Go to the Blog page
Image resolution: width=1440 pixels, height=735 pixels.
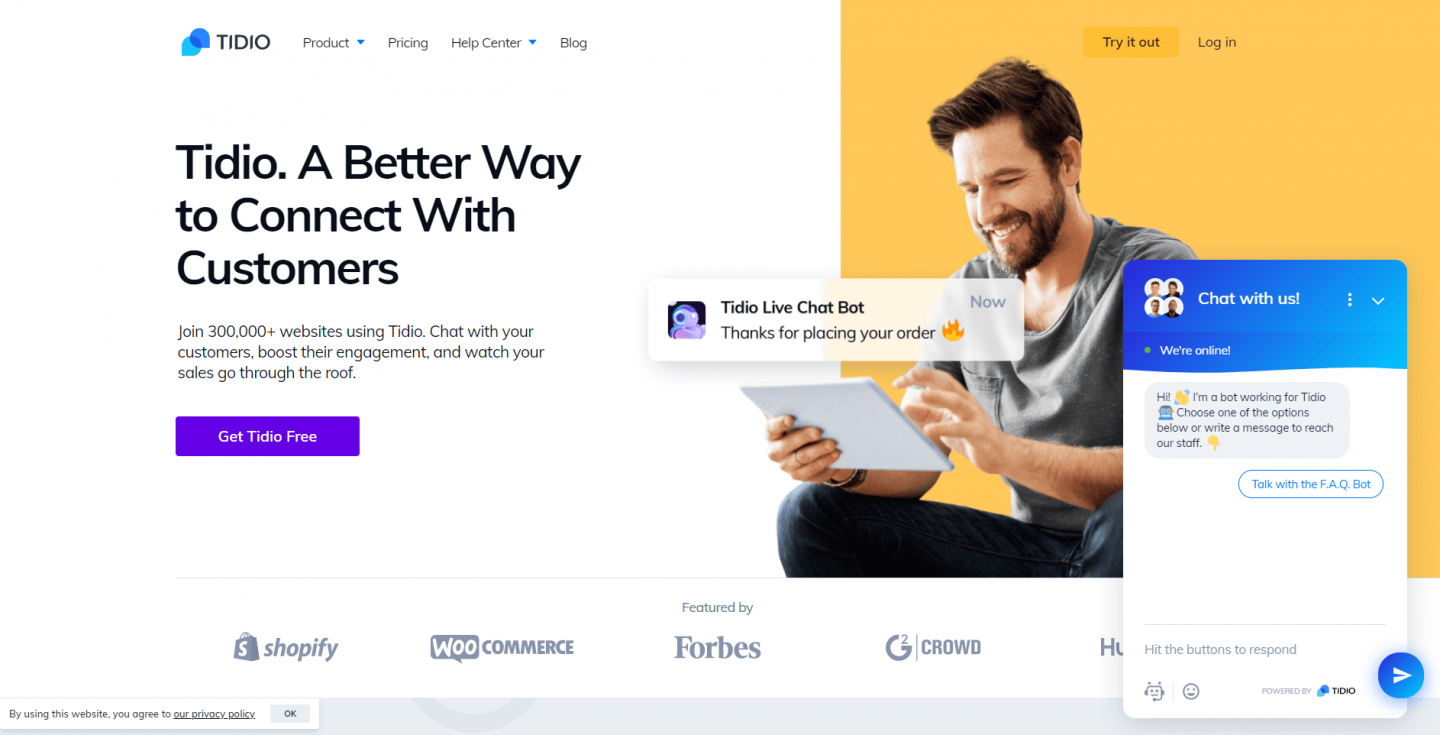(x=573, y=43)
